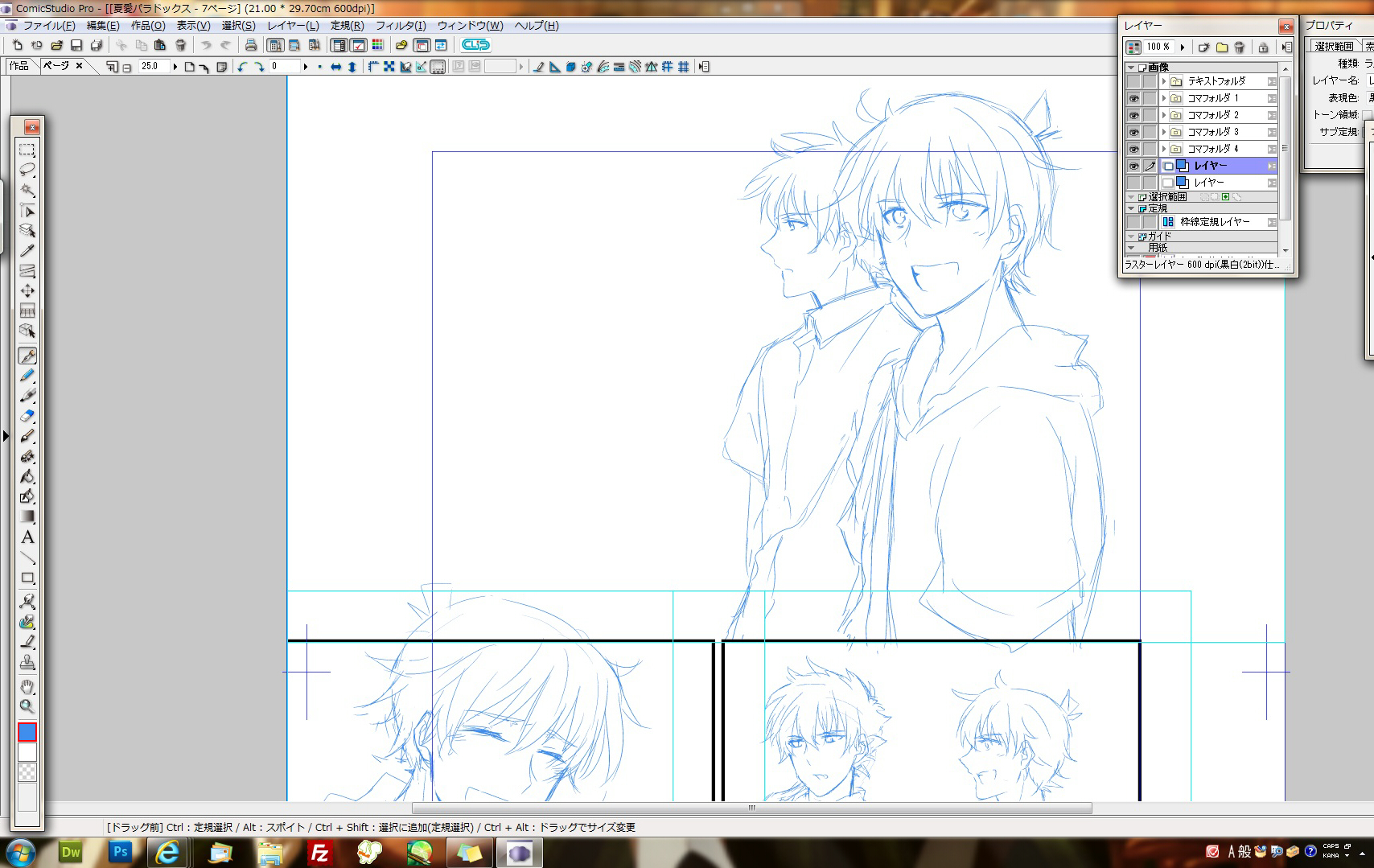
Task: Delete layer using trash icon
Action: click(1239, 47)
